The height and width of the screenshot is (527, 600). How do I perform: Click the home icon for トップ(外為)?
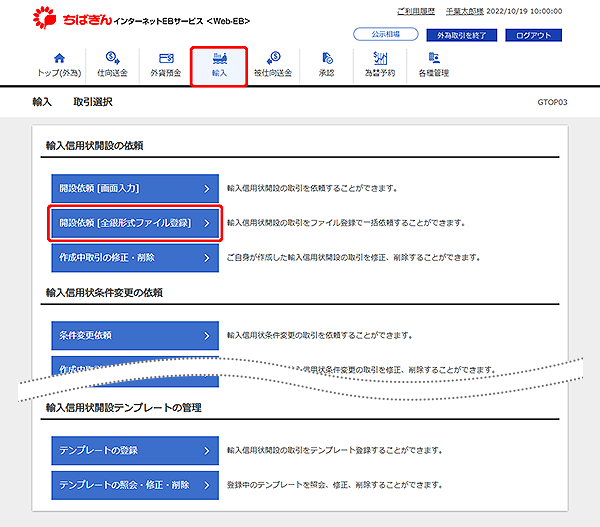pos(59,58)
